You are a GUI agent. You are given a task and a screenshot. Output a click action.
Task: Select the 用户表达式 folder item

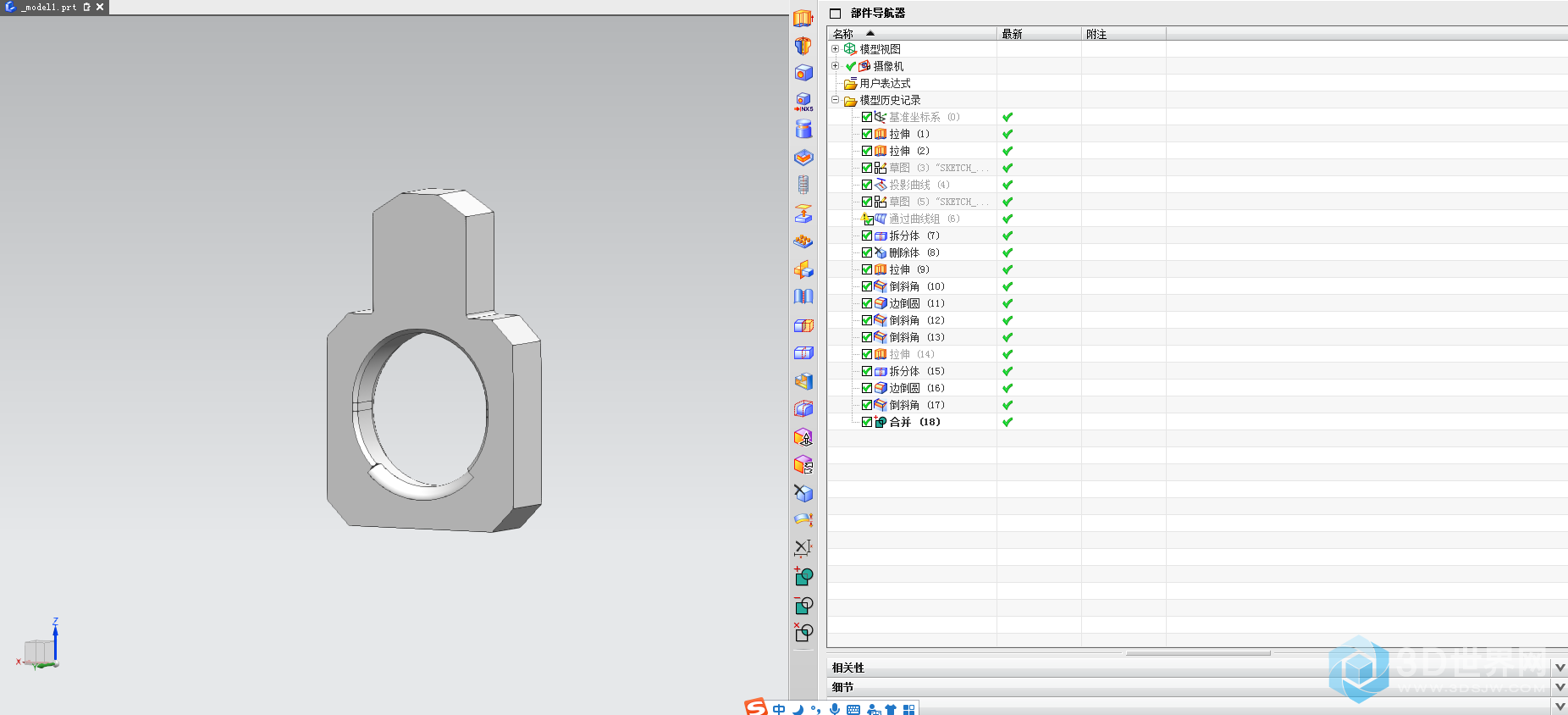tap(877, 83)
